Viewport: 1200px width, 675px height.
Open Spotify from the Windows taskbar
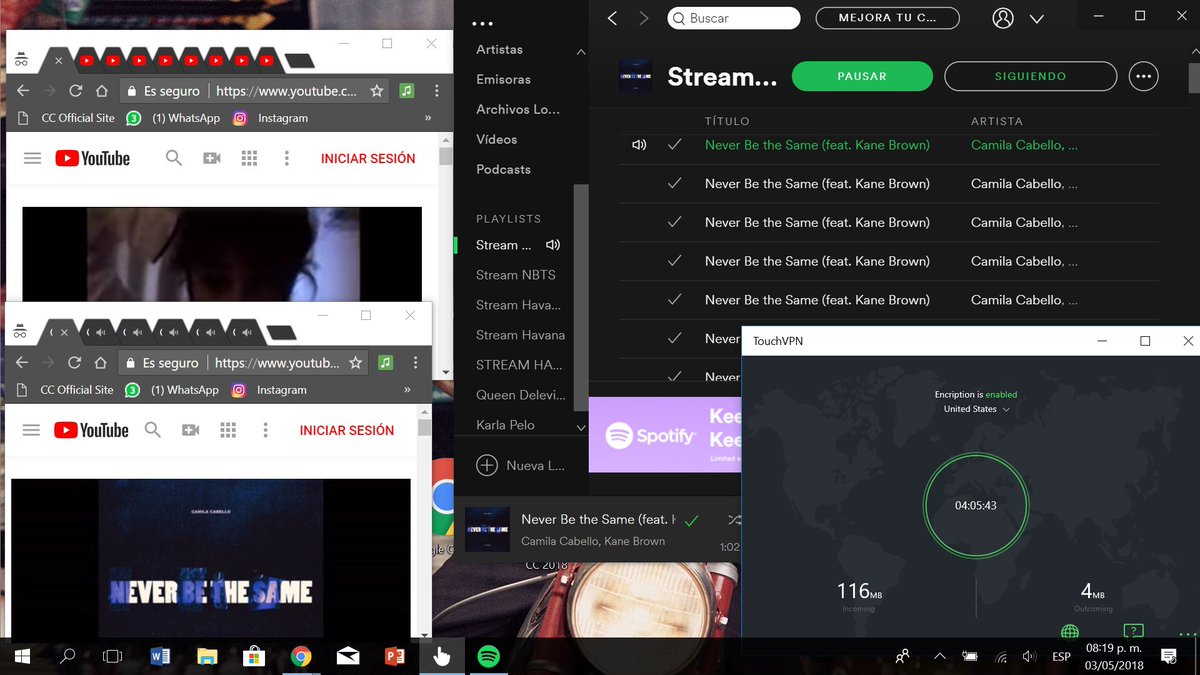[488, 656]
